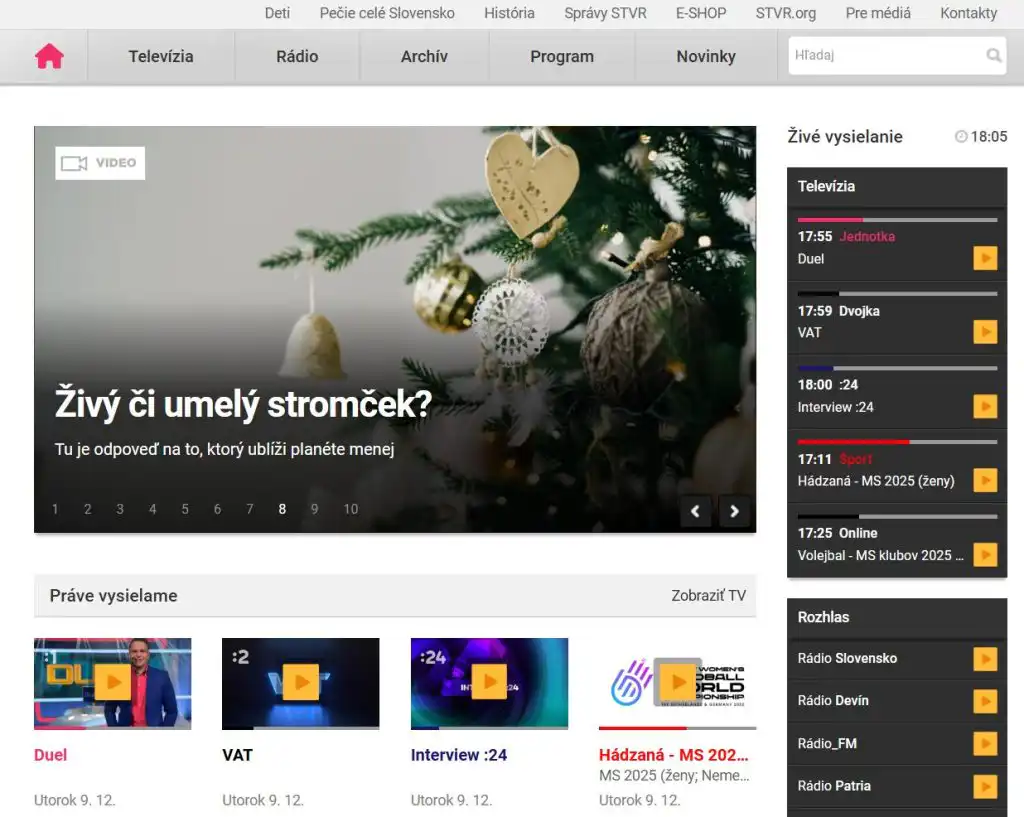The image size is (1024, 817).
Task: Show the previous carousel slide
Action: coord(696,511)
